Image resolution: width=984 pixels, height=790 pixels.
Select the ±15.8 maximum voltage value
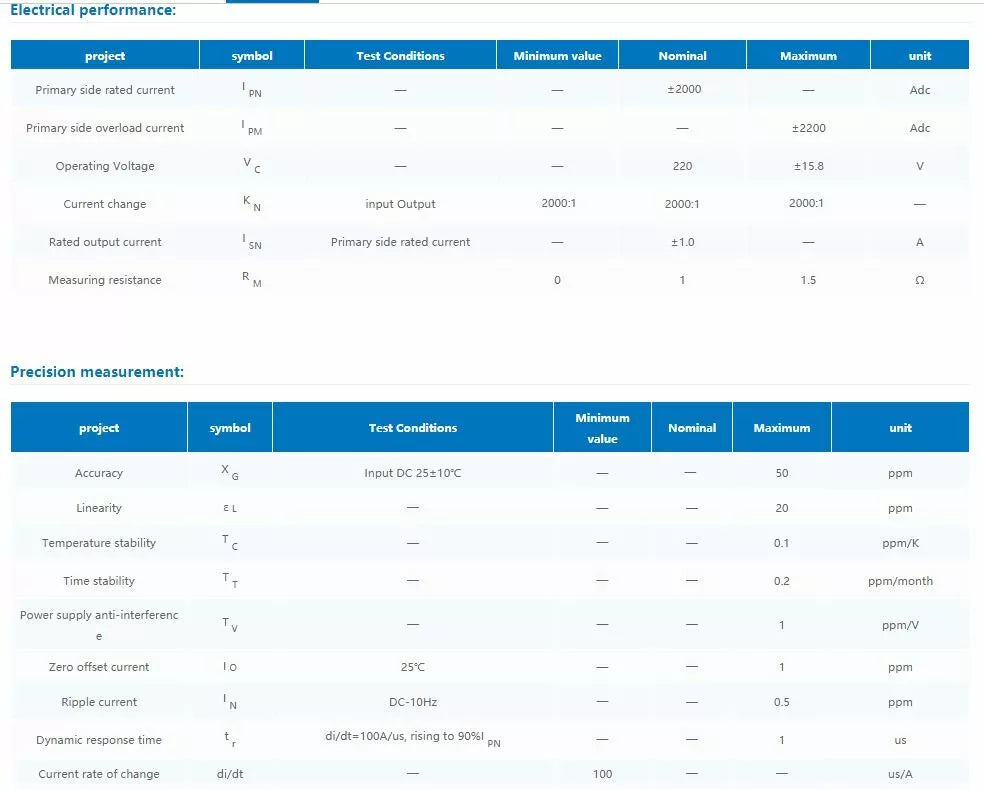pos(808,166)
